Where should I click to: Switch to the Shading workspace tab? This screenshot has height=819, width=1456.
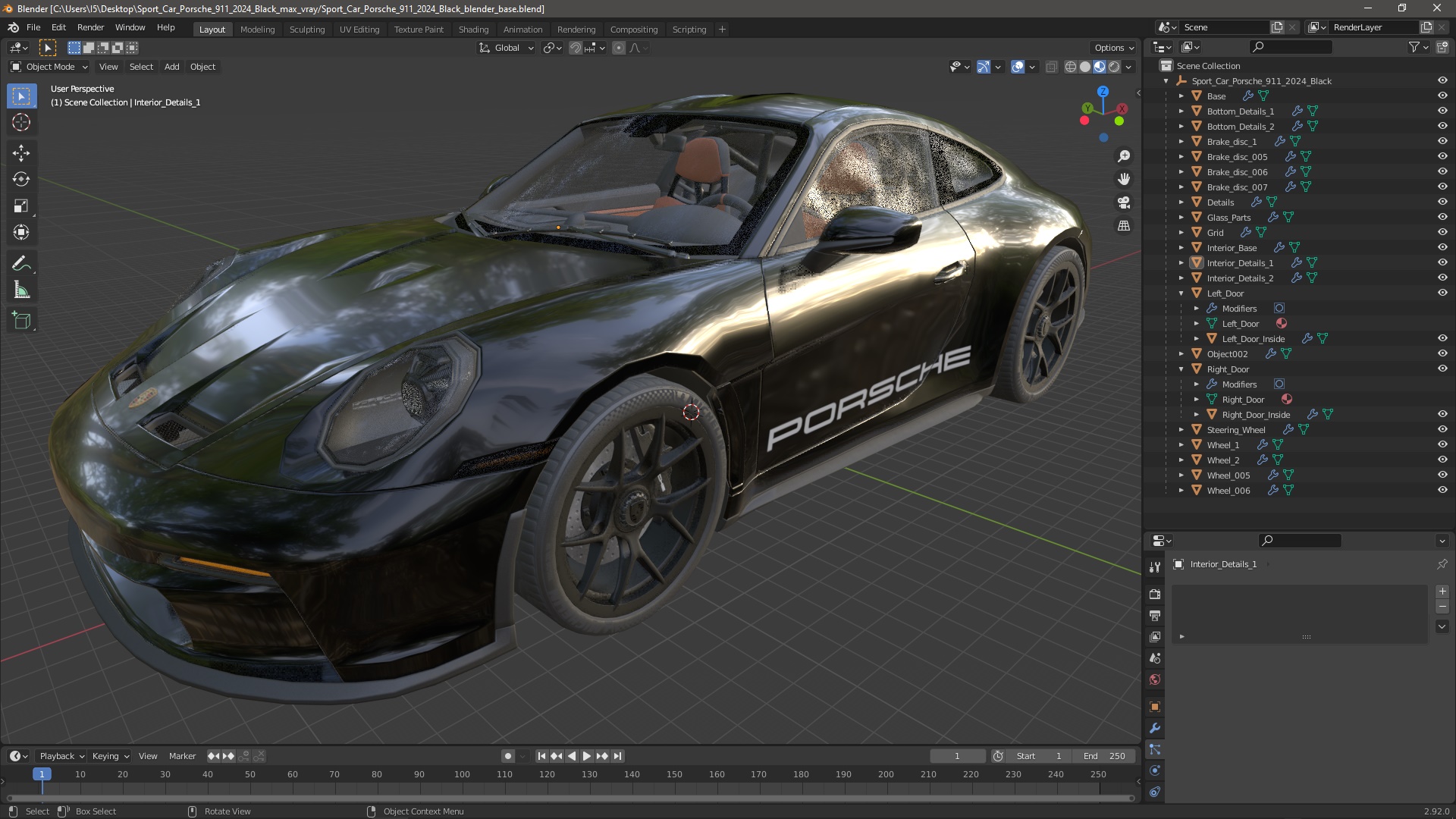click(473, 29)
